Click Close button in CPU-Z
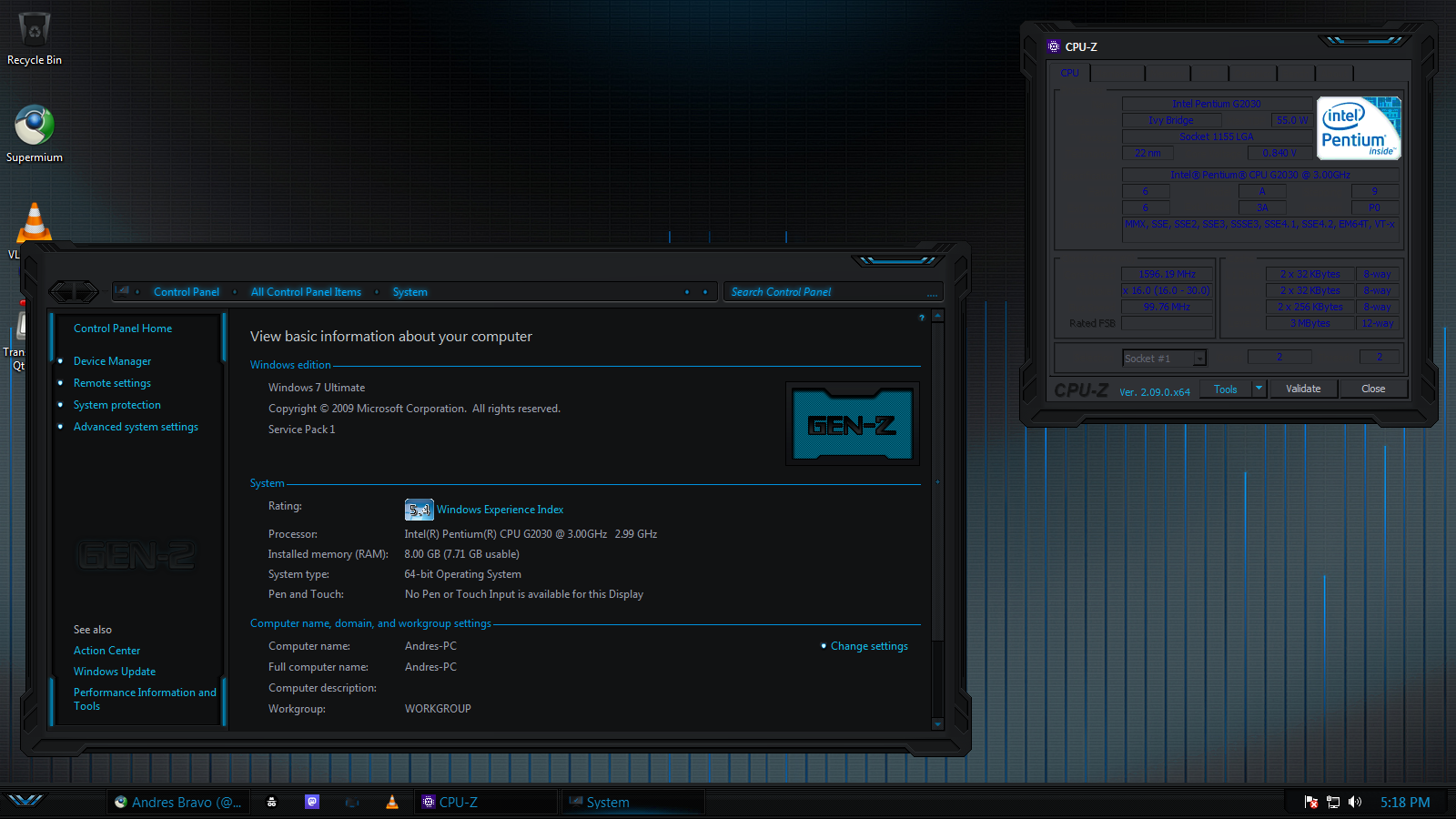 (x=1373, y=389)
